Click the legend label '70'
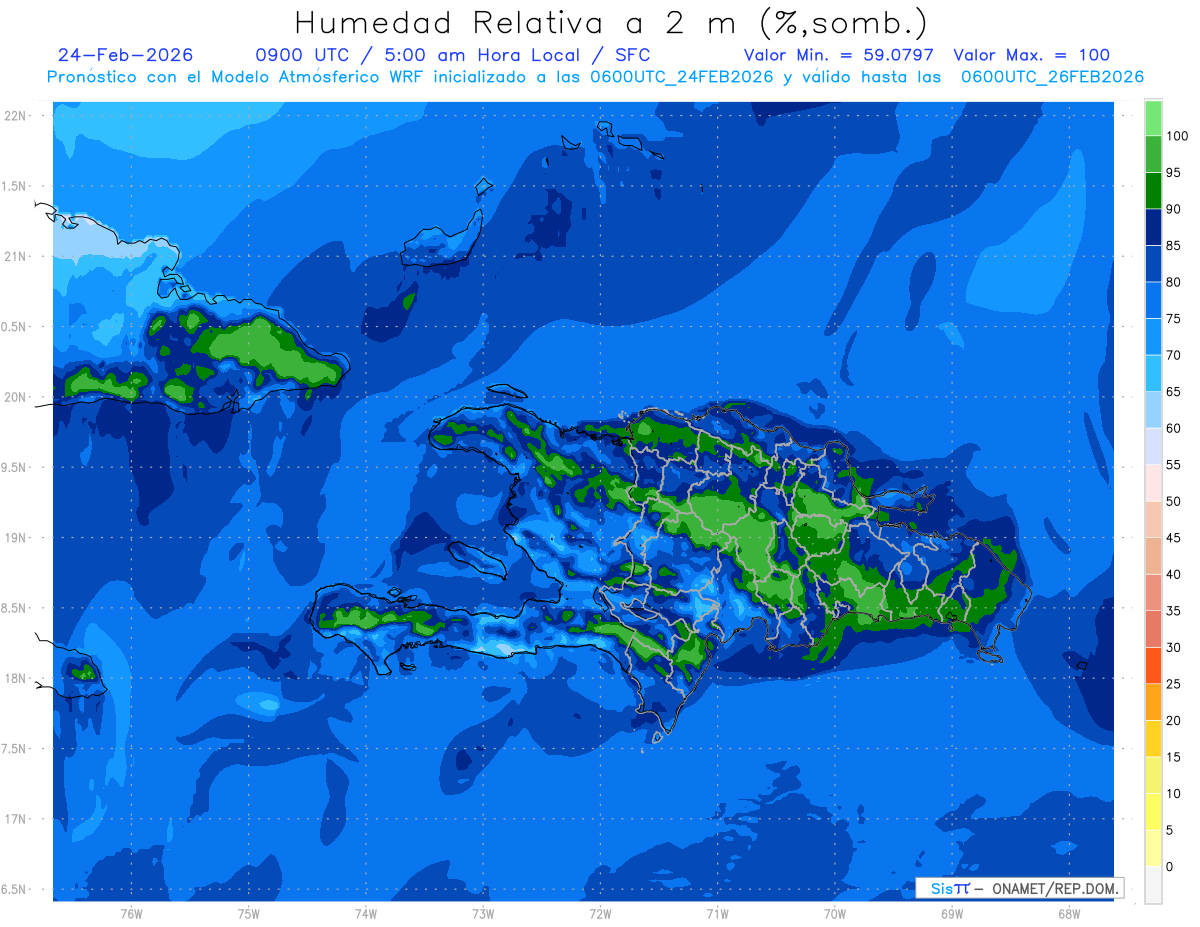 (x=1173, y=355)
